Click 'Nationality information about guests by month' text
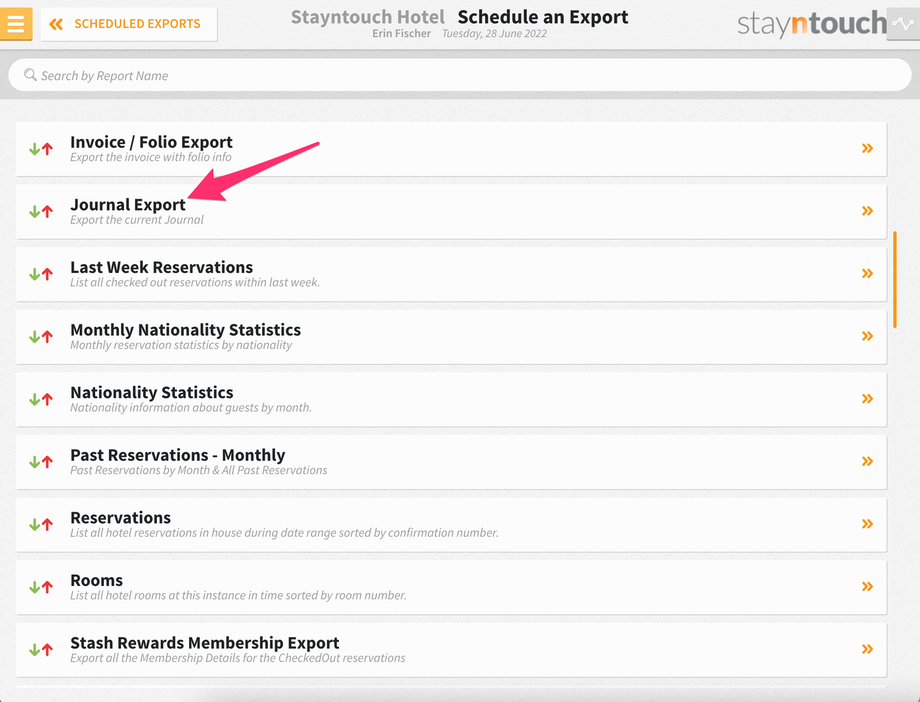The height and width of the screenshot is (702, 920). [x=191, y=408]
